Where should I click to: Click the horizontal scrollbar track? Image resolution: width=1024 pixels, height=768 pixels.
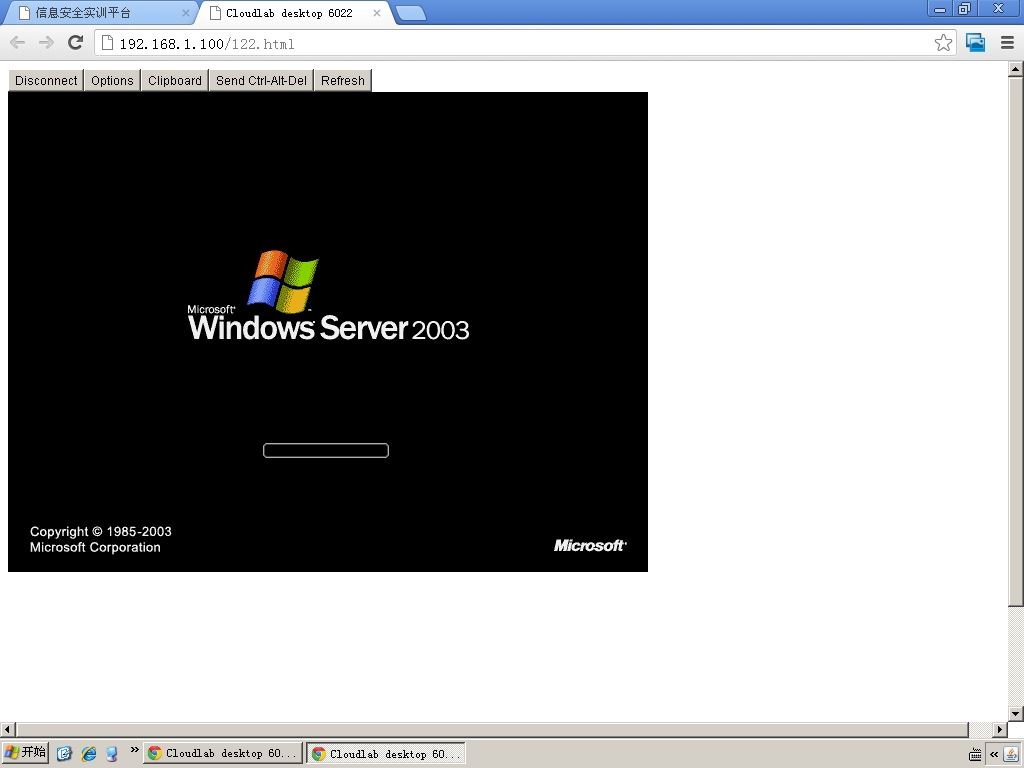pyautogui.click(x=980, y=729)
